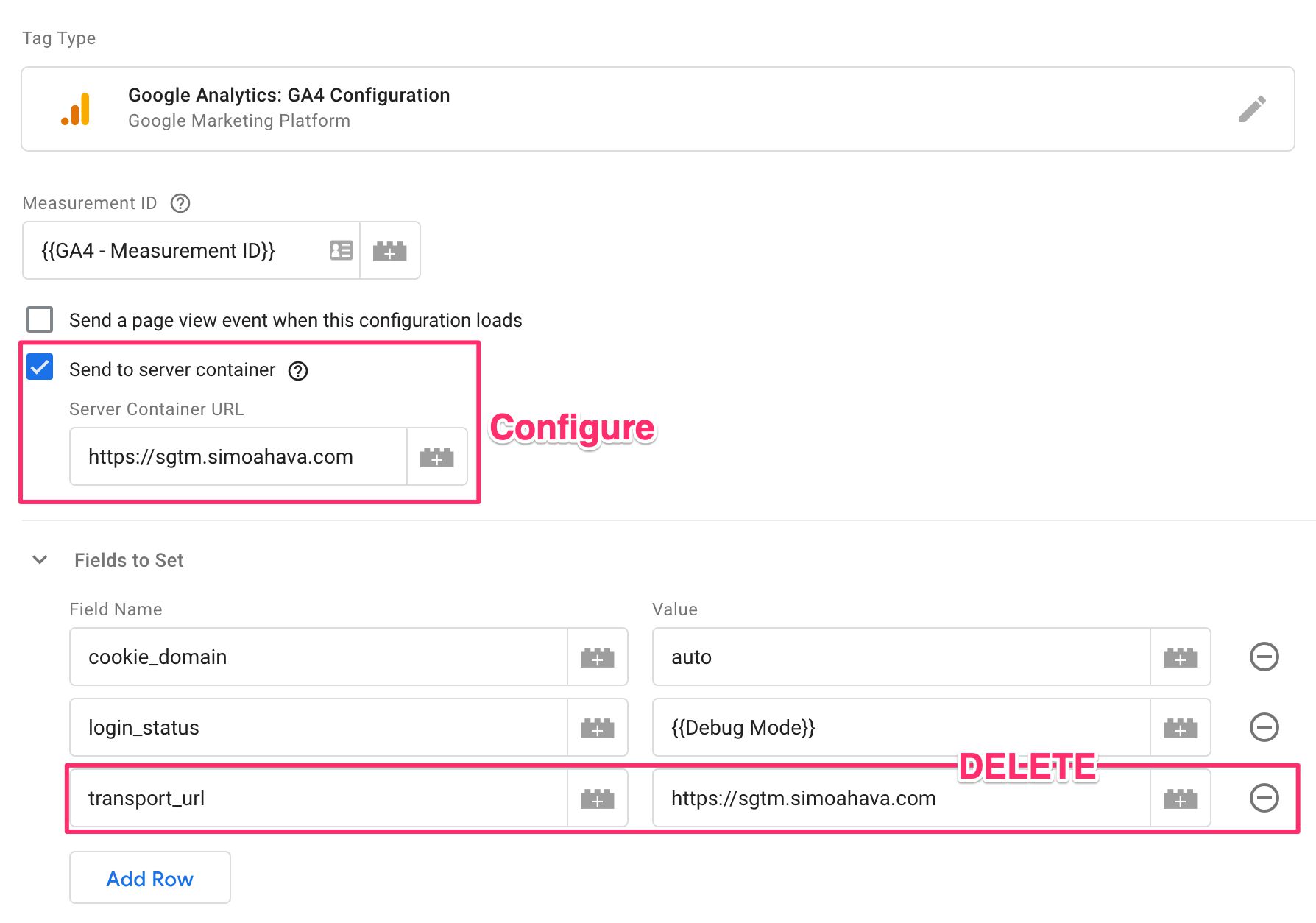The width and height of the screenshot is (1316, 923).
Task: Insert variable into the transport_url value field
Action: click(1181, 799)
